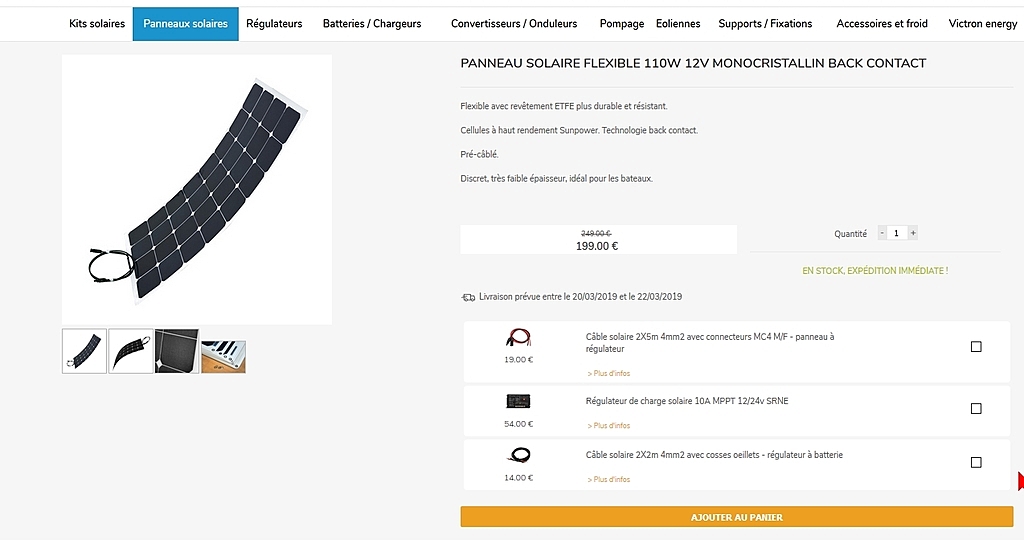Select the second curved panel thumbnail
Image resolution: width=1024 pixels, height=560 pixels.
[x=131, y=351]
